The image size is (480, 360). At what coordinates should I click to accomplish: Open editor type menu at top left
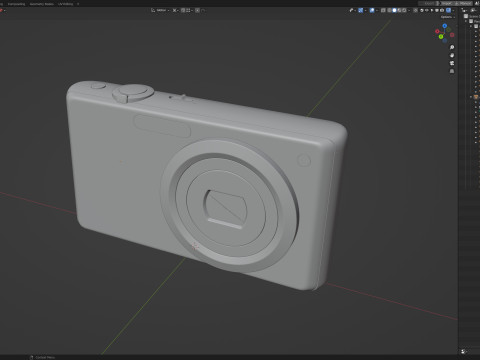[x=2, y=10]
